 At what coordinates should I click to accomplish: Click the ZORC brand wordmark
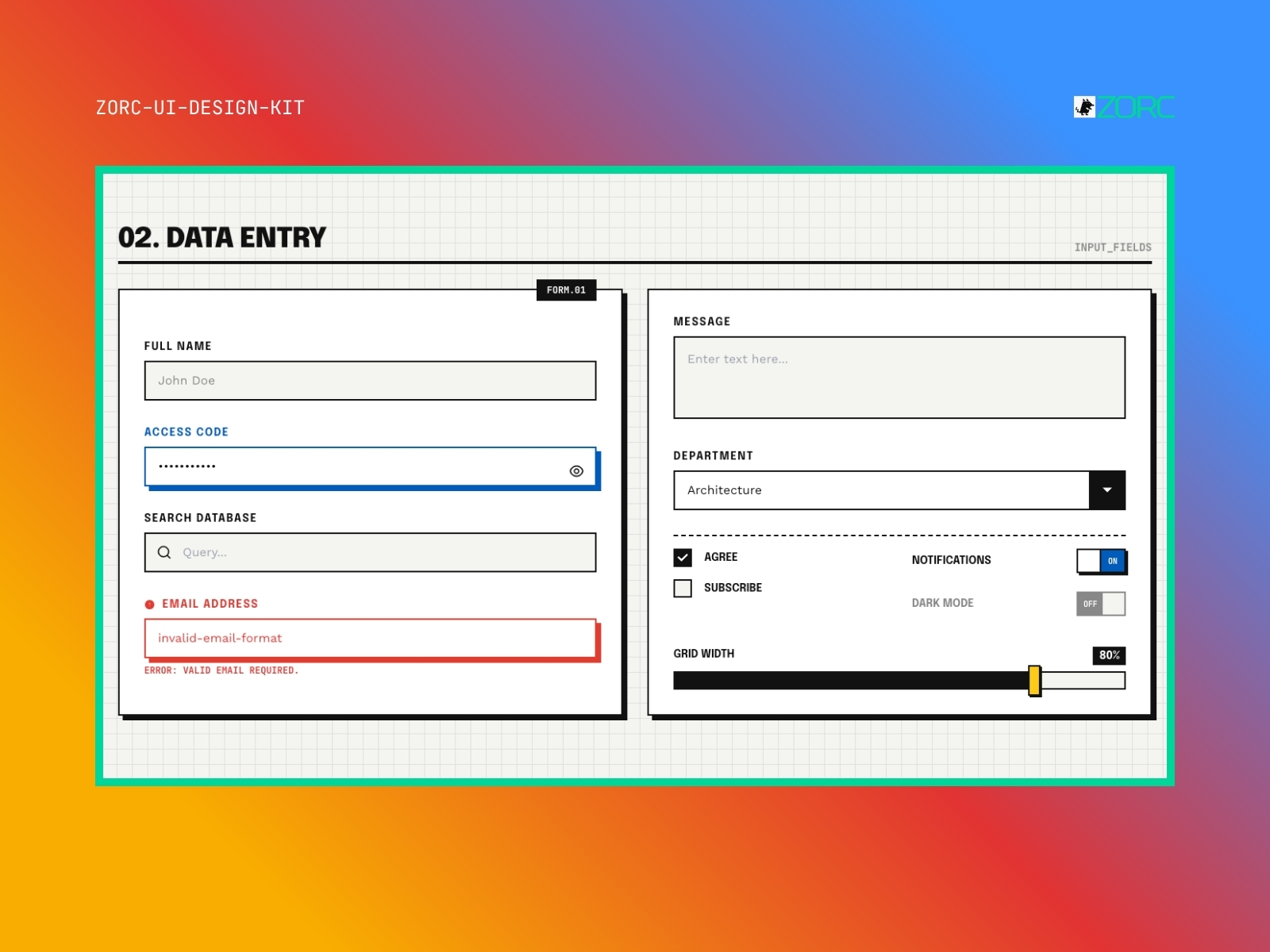(x=1136, y=107)
